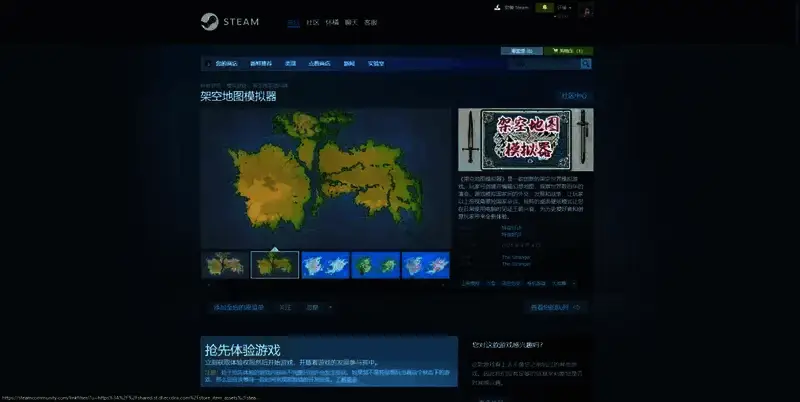This screenshot has height=402, width=800.
Task: Click the Steam logo in the header
Action: [x=230, y=22]
